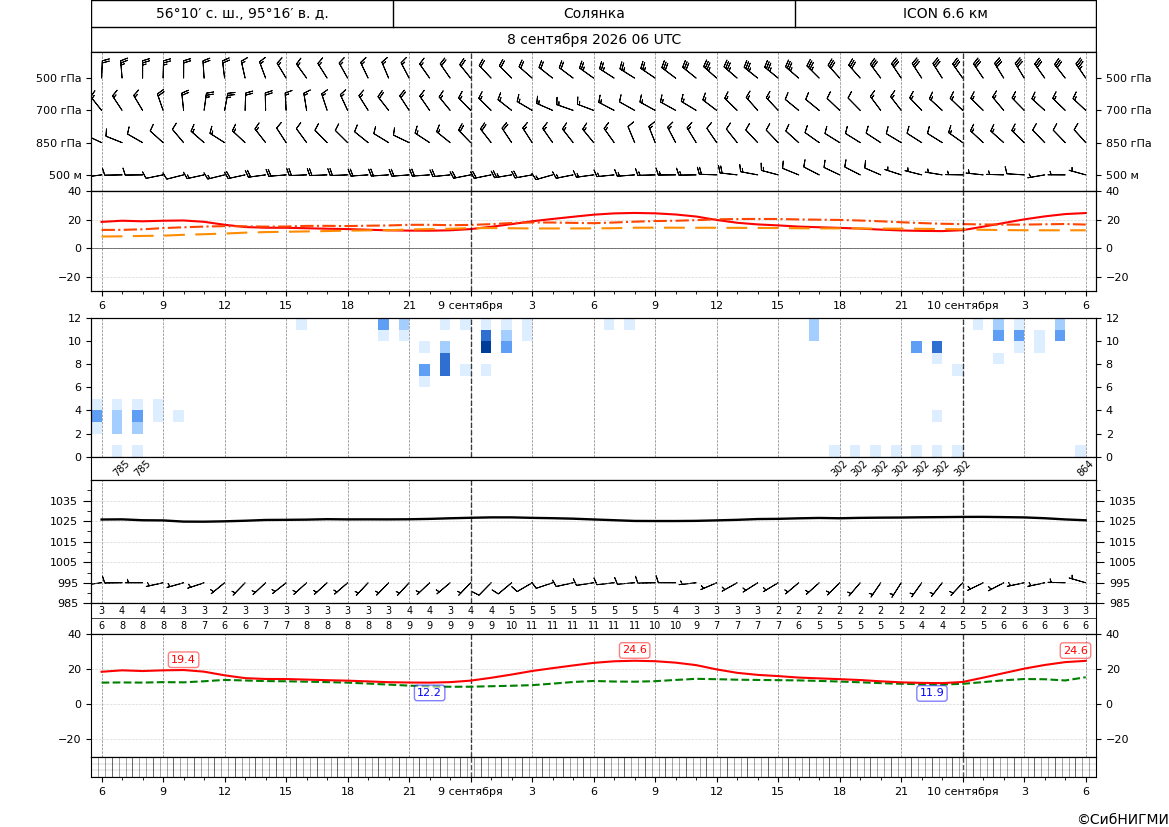
Task: Click the 9 сентября marker on upper time axis
Action: coord(470,305)
